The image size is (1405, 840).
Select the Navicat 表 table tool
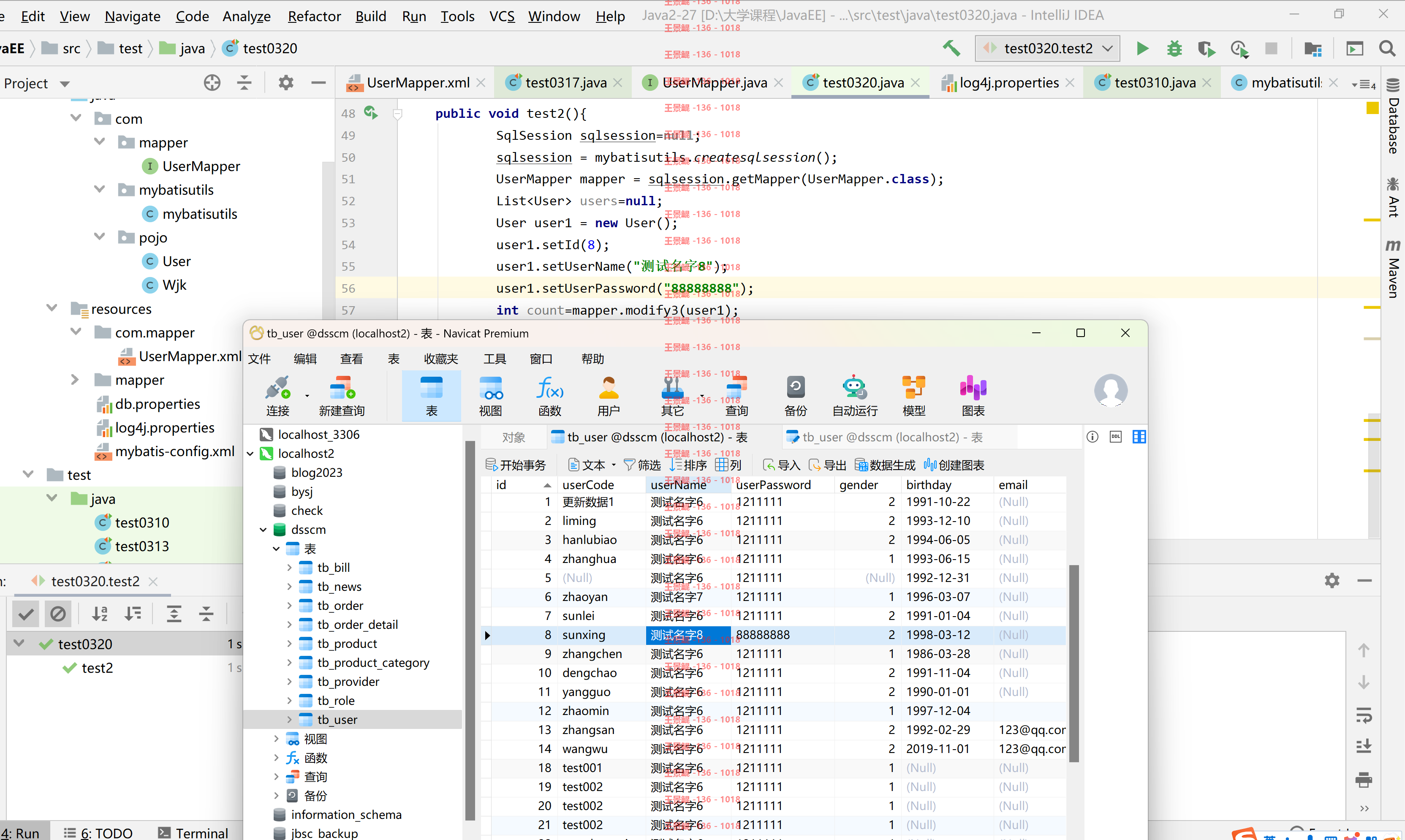pos(431,396)
